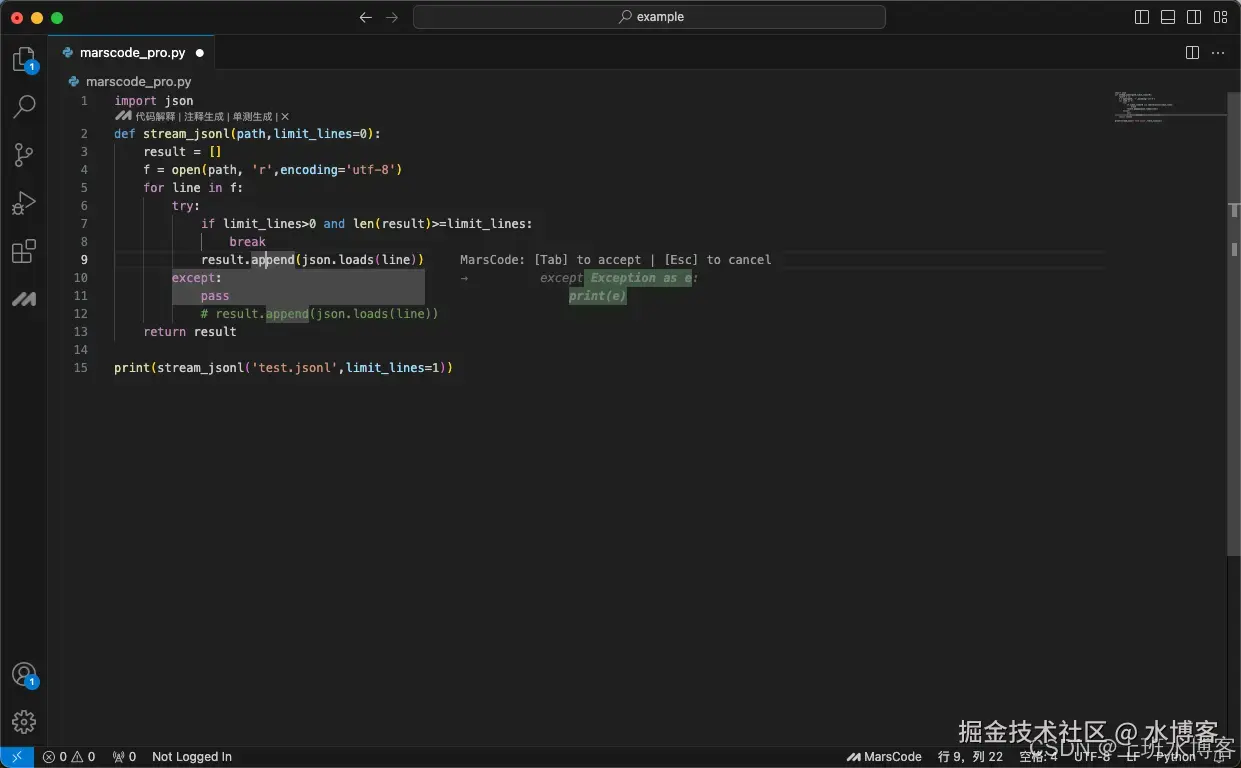Open the MarsCode panel from activity bar
The height and width of the screenshot is (768, 1241).
[x=24, y=299]
